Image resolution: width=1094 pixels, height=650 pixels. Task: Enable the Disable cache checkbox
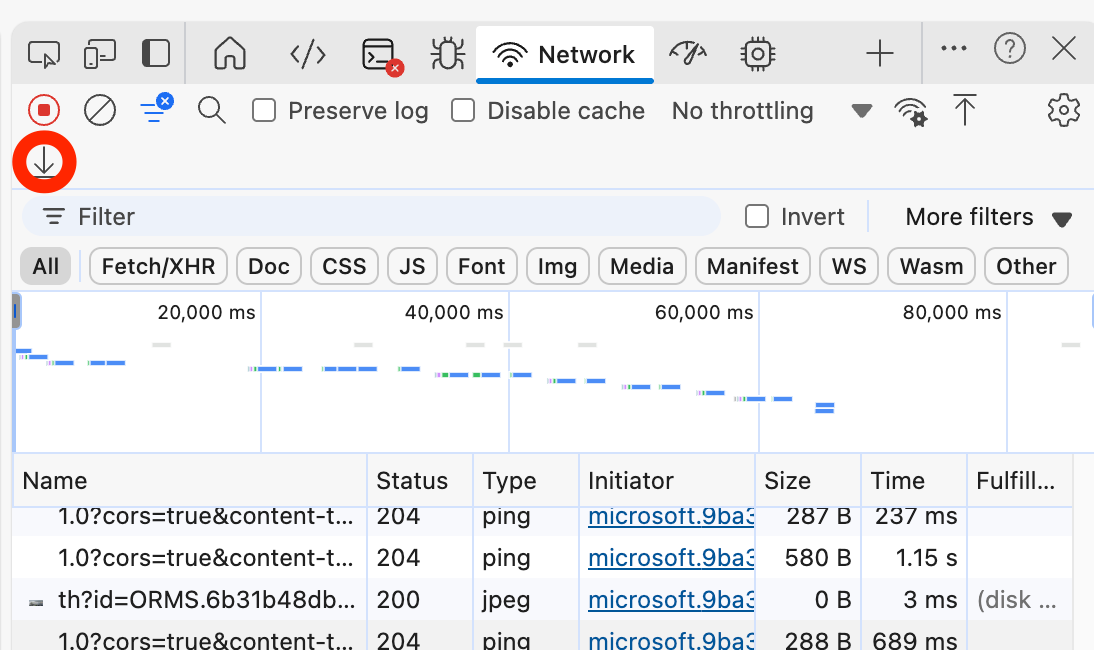coord(463,110)
